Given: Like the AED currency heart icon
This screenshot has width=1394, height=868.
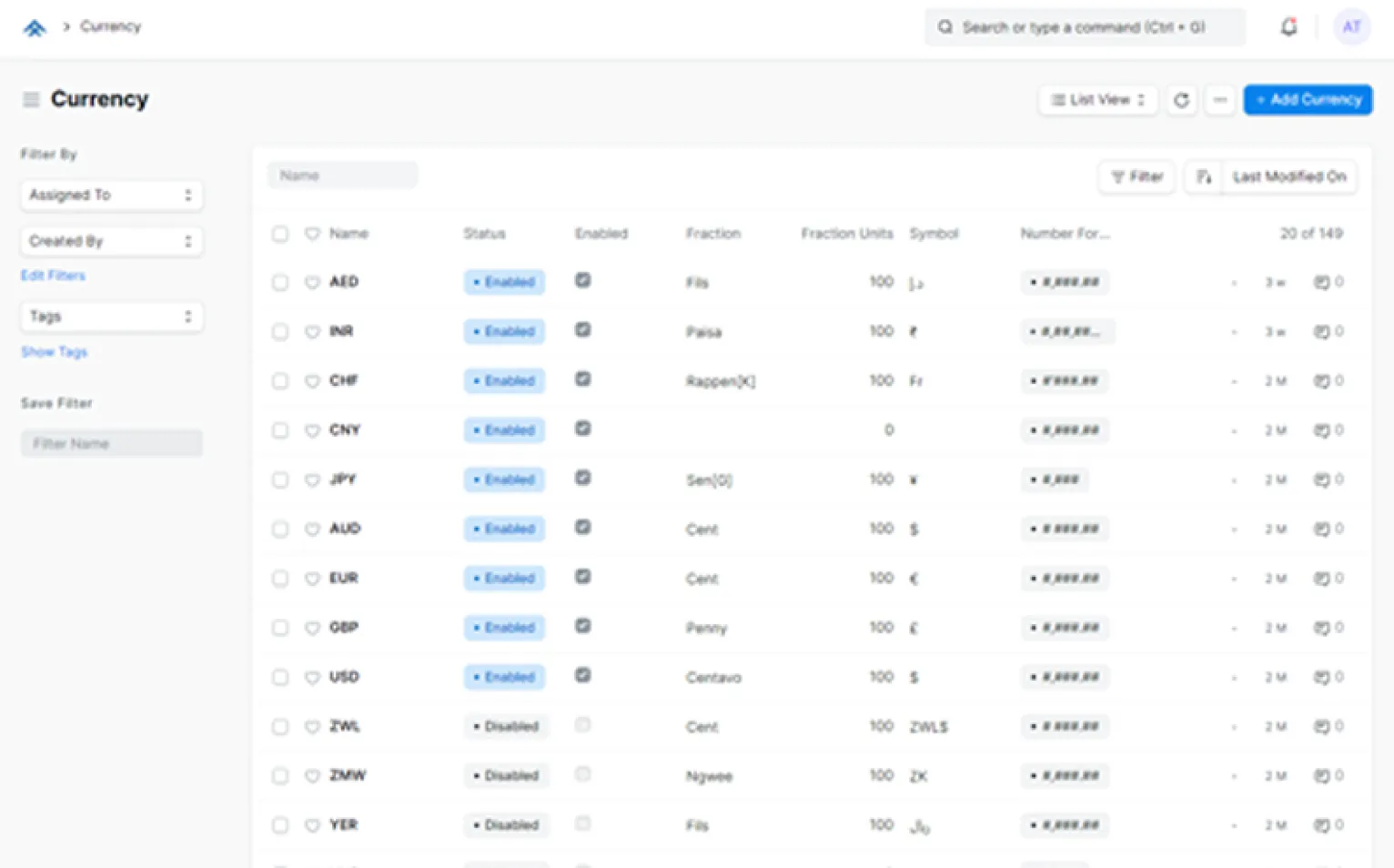Looking at the screenshot, I should 312,282.
